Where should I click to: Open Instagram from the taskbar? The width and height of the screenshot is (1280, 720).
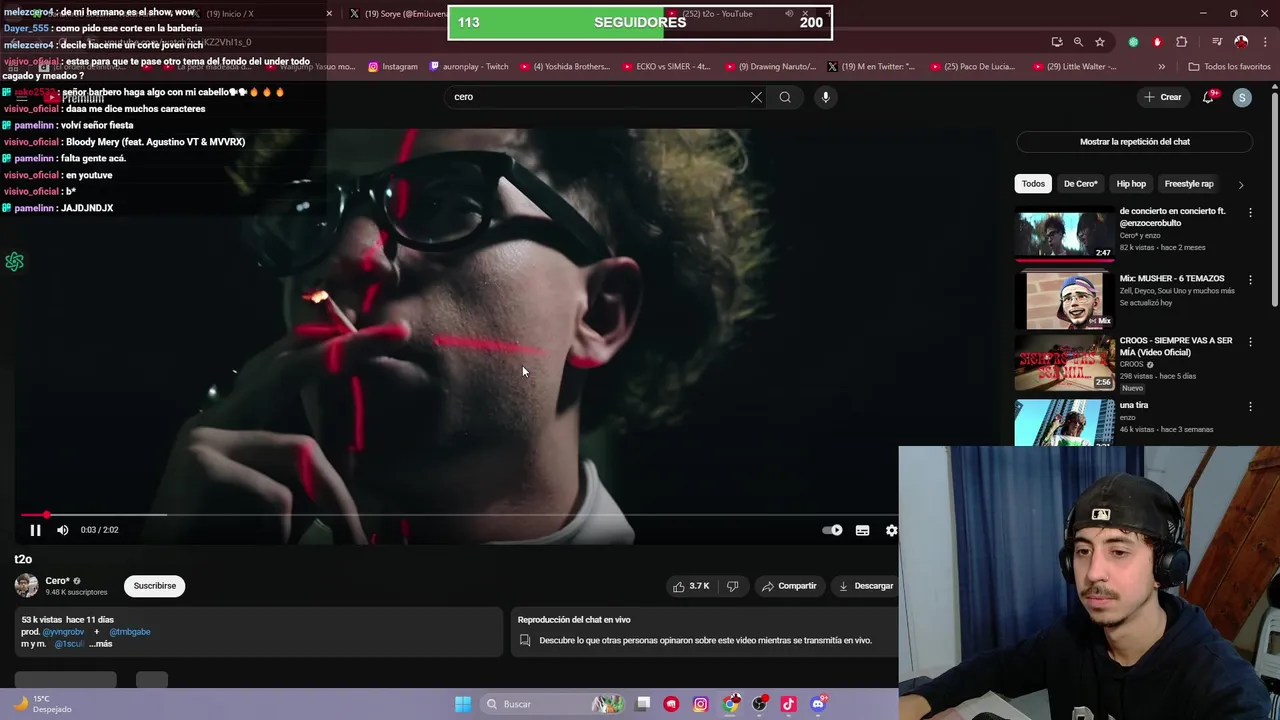point(700,704)
